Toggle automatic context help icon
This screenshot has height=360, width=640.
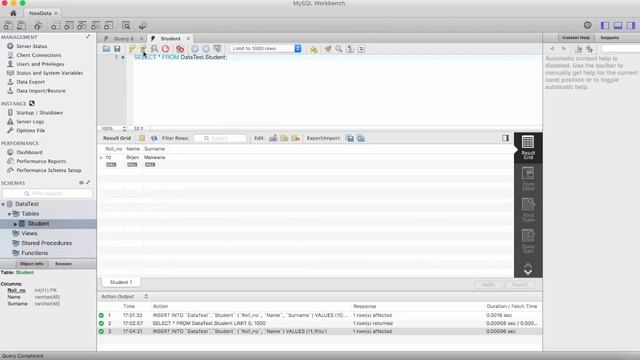click(590, 49)
